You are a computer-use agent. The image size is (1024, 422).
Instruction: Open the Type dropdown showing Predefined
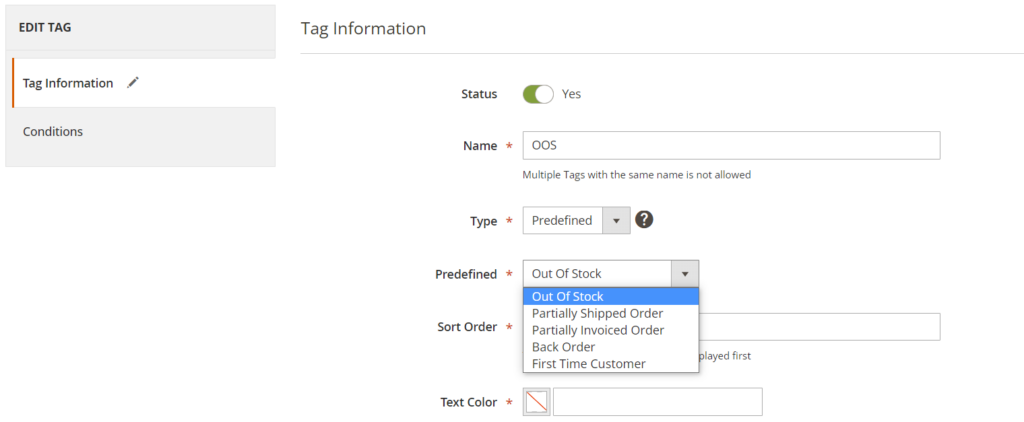pos(563,220)
